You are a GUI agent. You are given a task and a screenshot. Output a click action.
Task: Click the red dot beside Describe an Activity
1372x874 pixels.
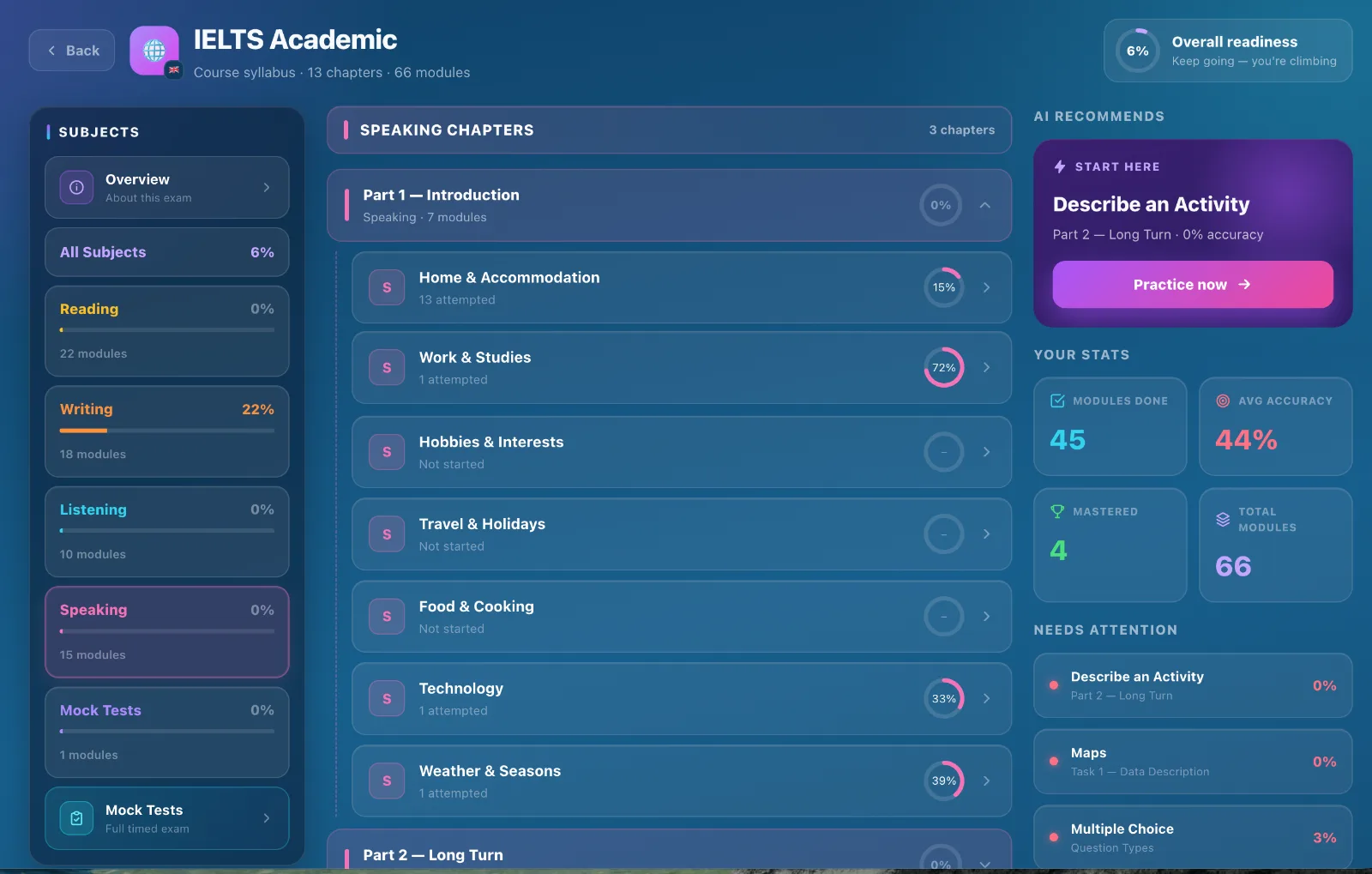pyautogui.click(x=1054, y=685)
